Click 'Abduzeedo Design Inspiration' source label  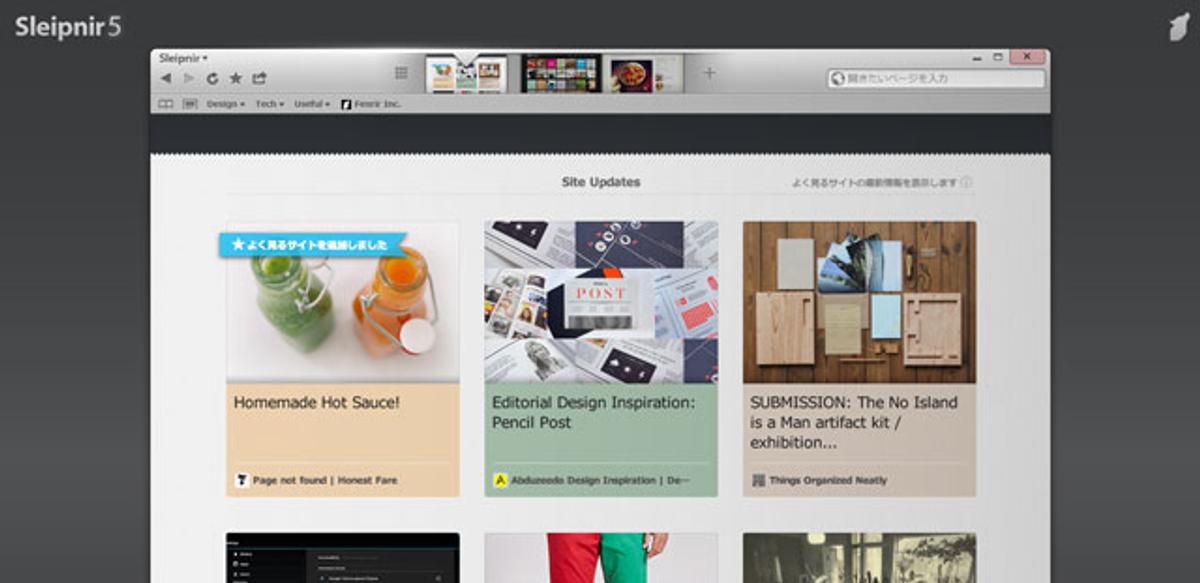point(600,481)
